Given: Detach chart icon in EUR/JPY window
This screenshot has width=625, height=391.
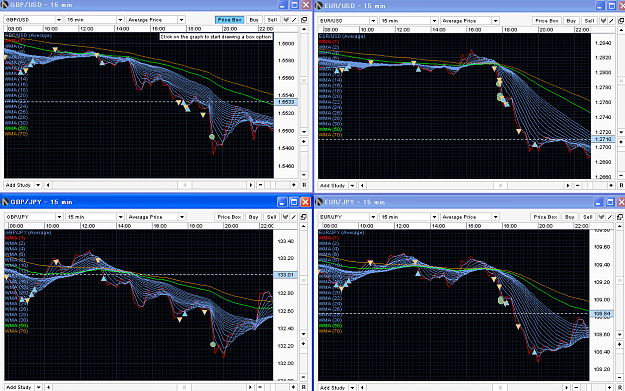Looking at the screenshot, I should (x=620, y=217).
